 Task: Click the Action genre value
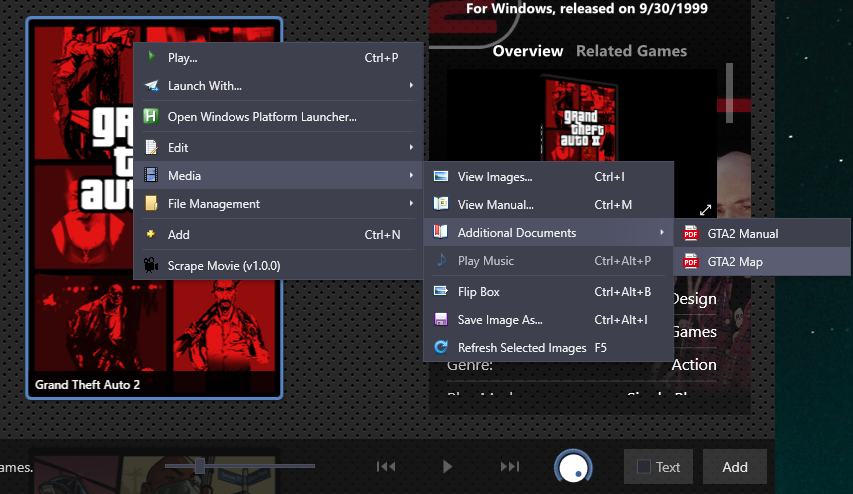(694, 365)
